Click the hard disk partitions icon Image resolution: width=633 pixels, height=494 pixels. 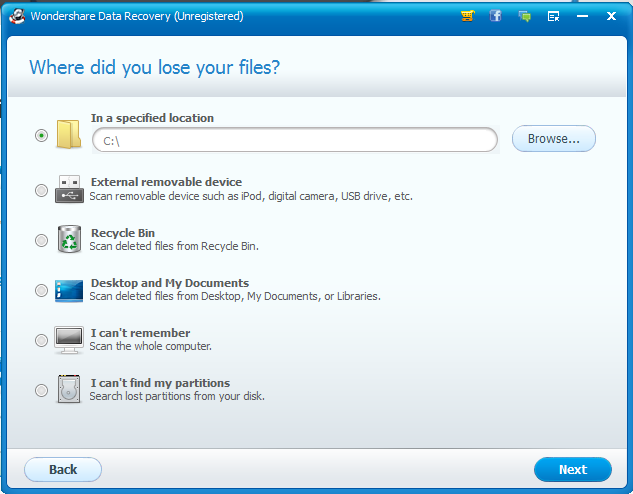coord(69,390)
